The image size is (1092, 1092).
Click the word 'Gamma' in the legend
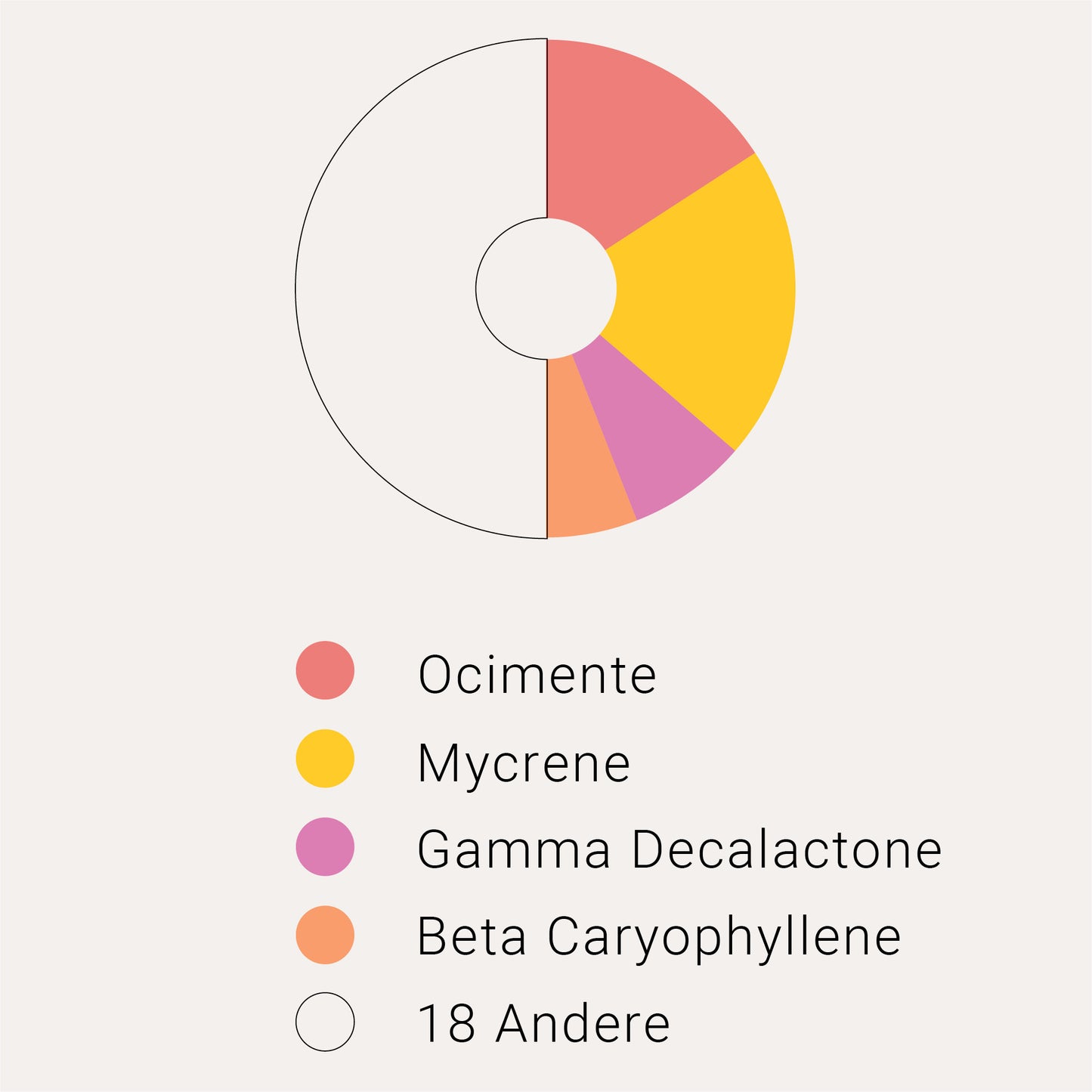[x=514, y=849]
